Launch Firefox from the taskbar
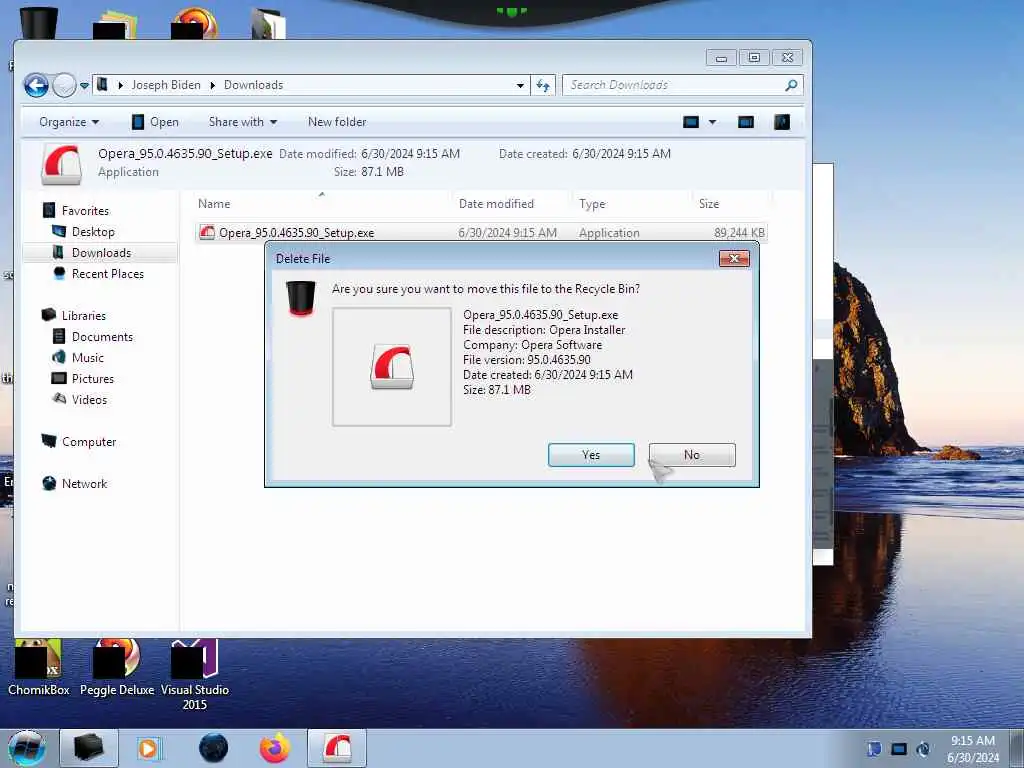This screenshot has width=1024, height=768. [275, 748]
